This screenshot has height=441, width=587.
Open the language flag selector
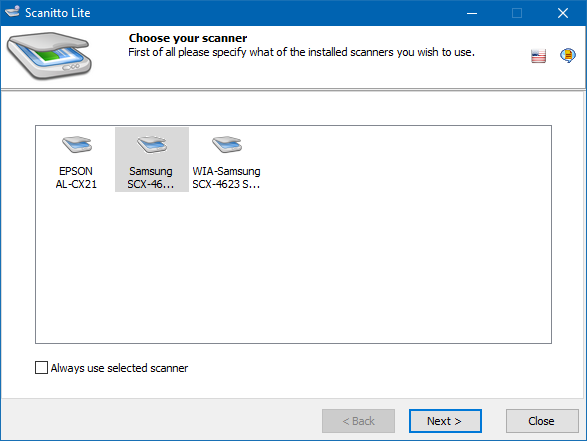tap(538, 56)
